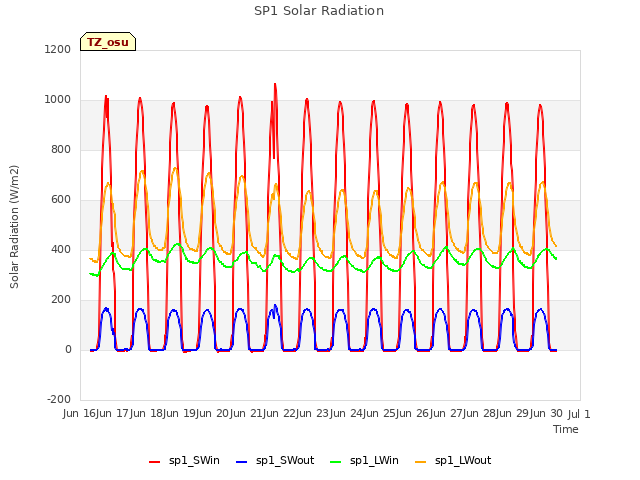The image size is (640, 480).
Task: Click the tallest red SWin peak on Jun 21
Action: pos(275,85)
